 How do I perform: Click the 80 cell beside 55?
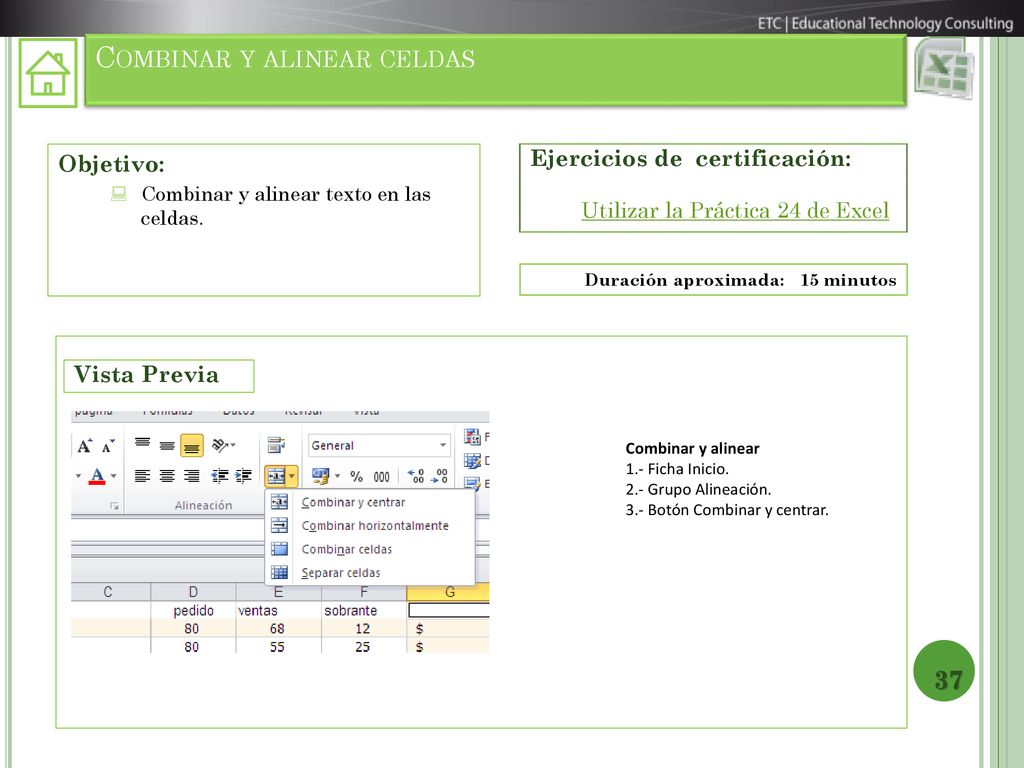pyautogui.click(x=193, y=647)
